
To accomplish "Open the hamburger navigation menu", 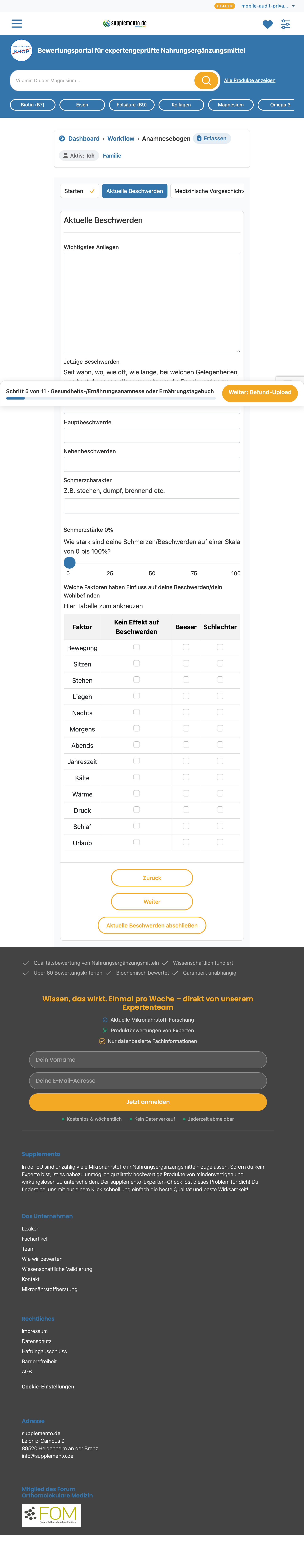I will tap(17, 24).
